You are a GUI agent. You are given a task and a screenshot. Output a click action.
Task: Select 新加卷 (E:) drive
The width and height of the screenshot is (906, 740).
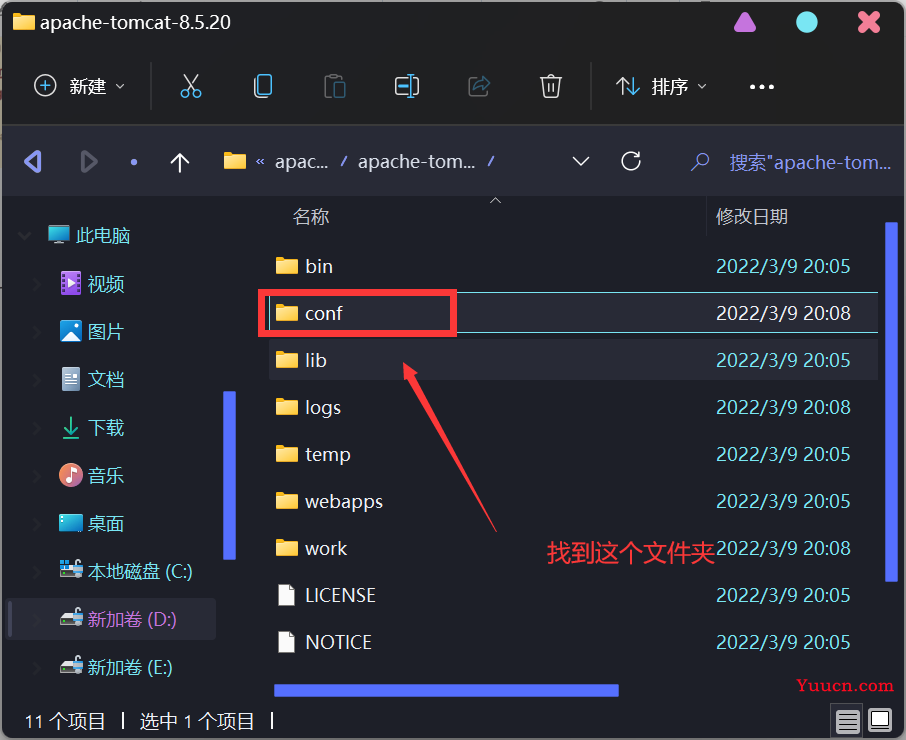116,667
